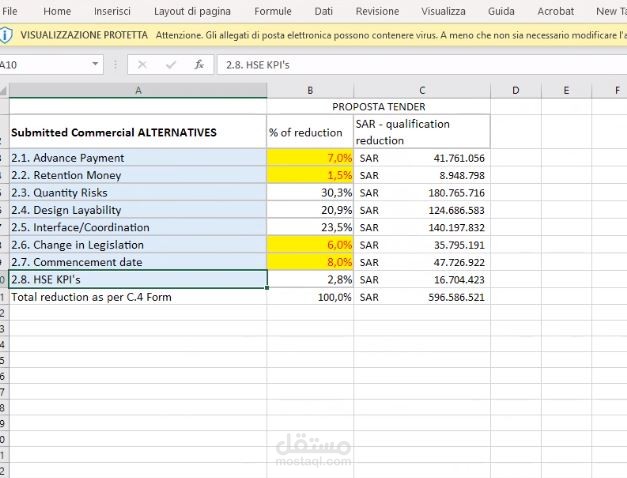Select the yellow 7,0% cell
Screen dimensions: 627x478
310,158
